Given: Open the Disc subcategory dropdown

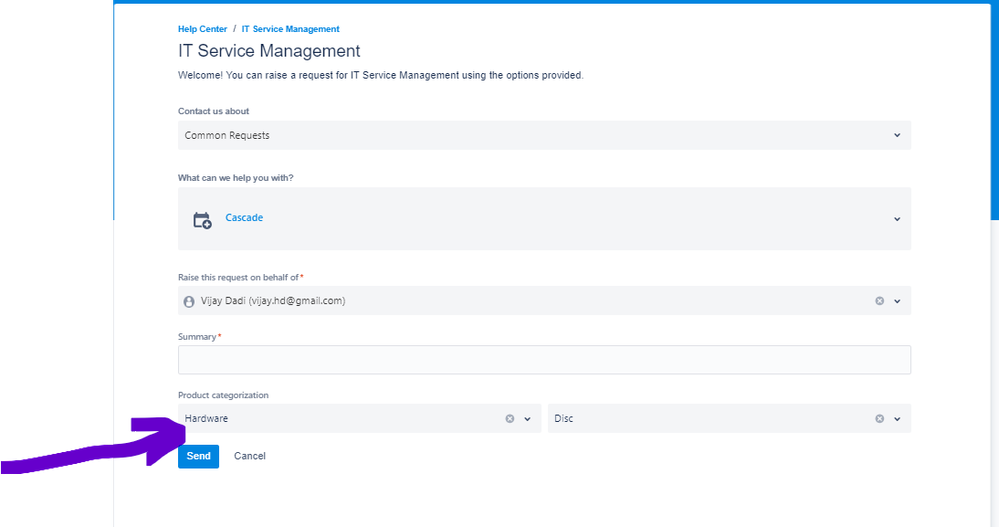Looking at the screenshot, I should coord(729,419).
